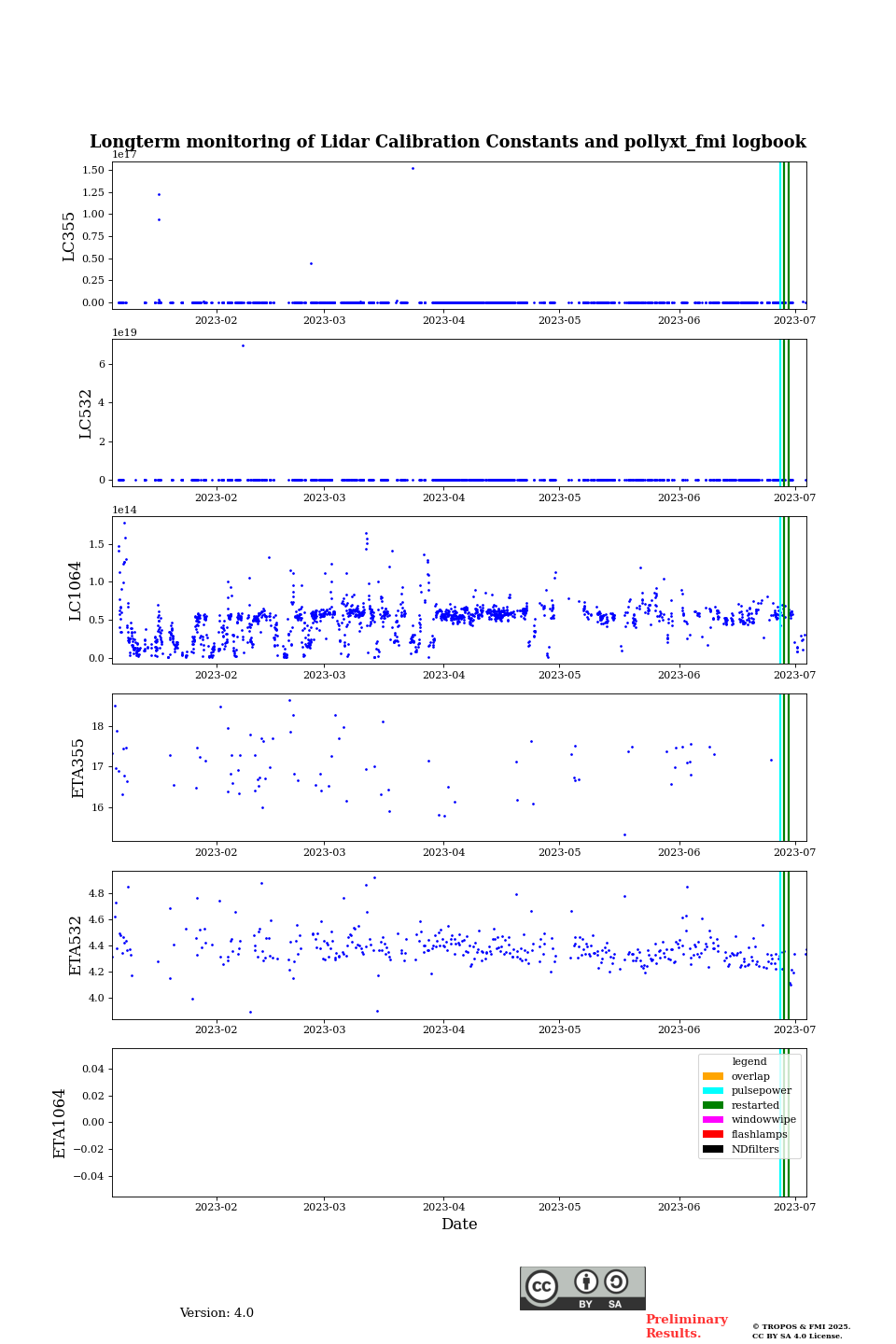
Task: Click the ETA532 y-axis label
Action: (76, 945)
